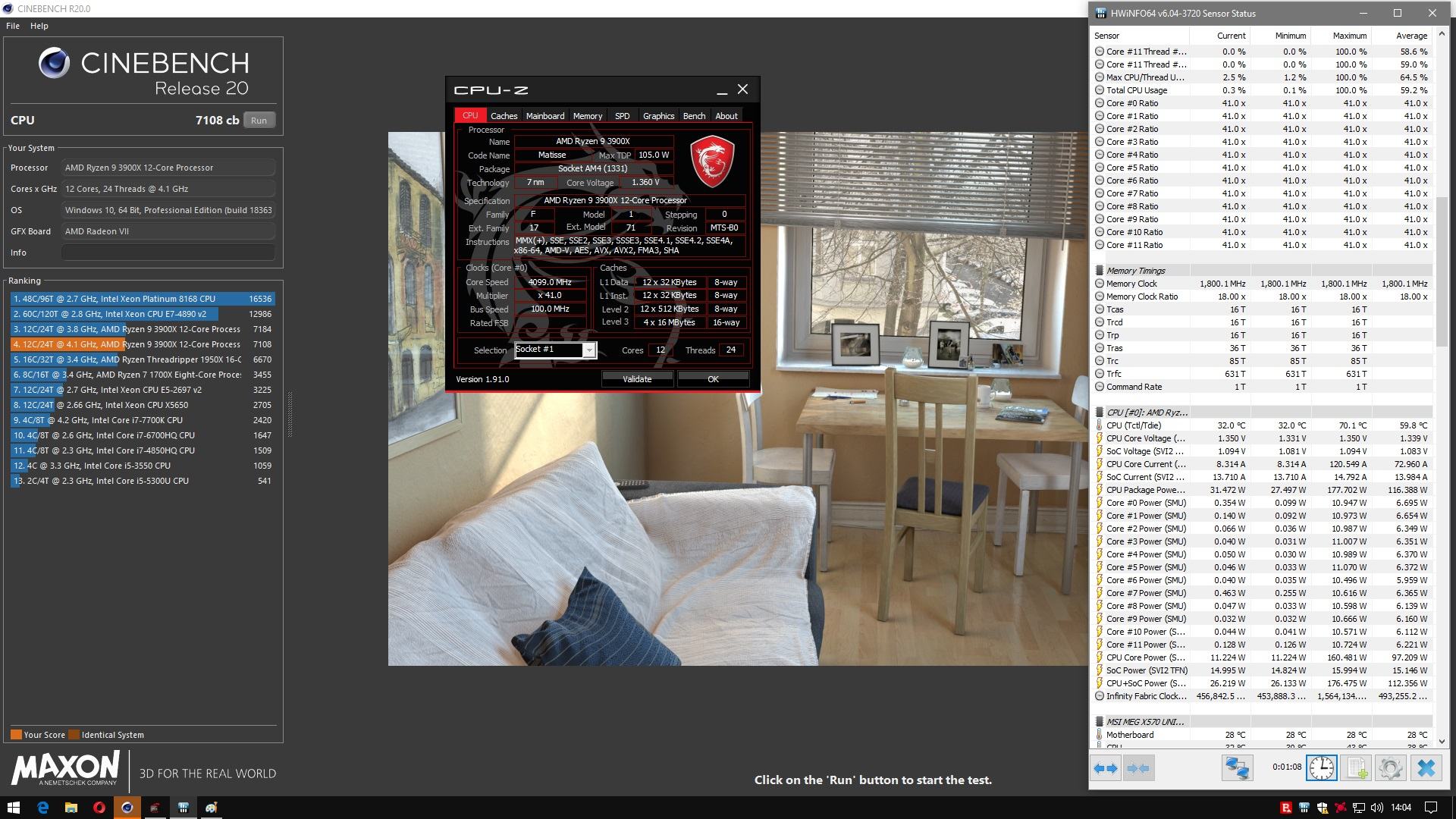Click the blue X close-sensors icon in HWiNFO
Viewport: 1456px width, 819px height.
click(x=1426, y=768)
